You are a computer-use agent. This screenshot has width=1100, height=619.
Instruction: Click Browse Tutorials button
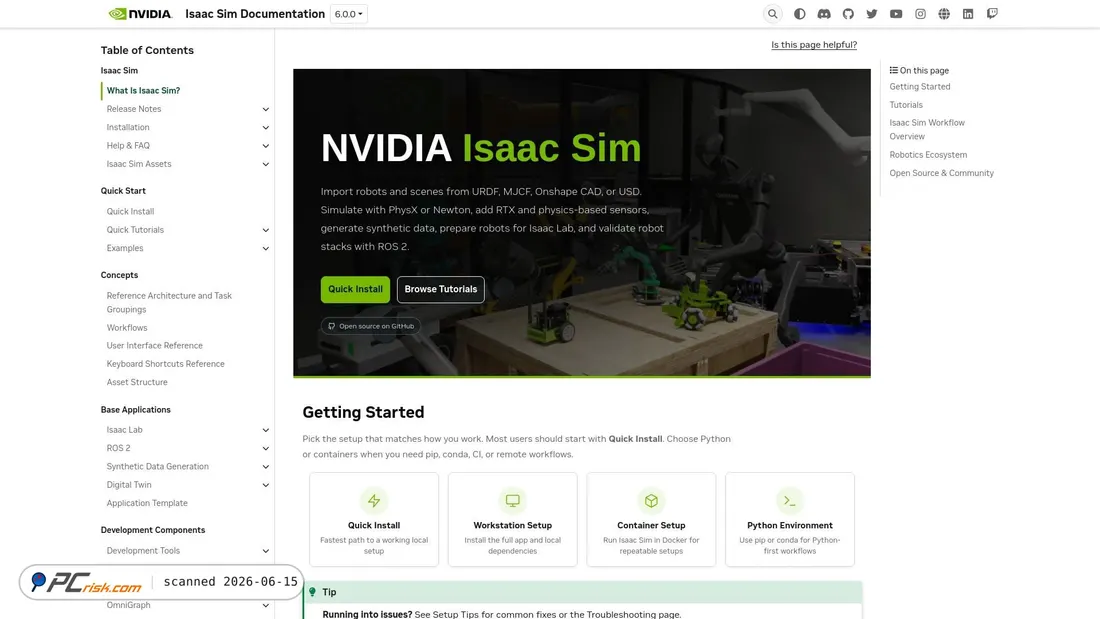tap(441, 289)
